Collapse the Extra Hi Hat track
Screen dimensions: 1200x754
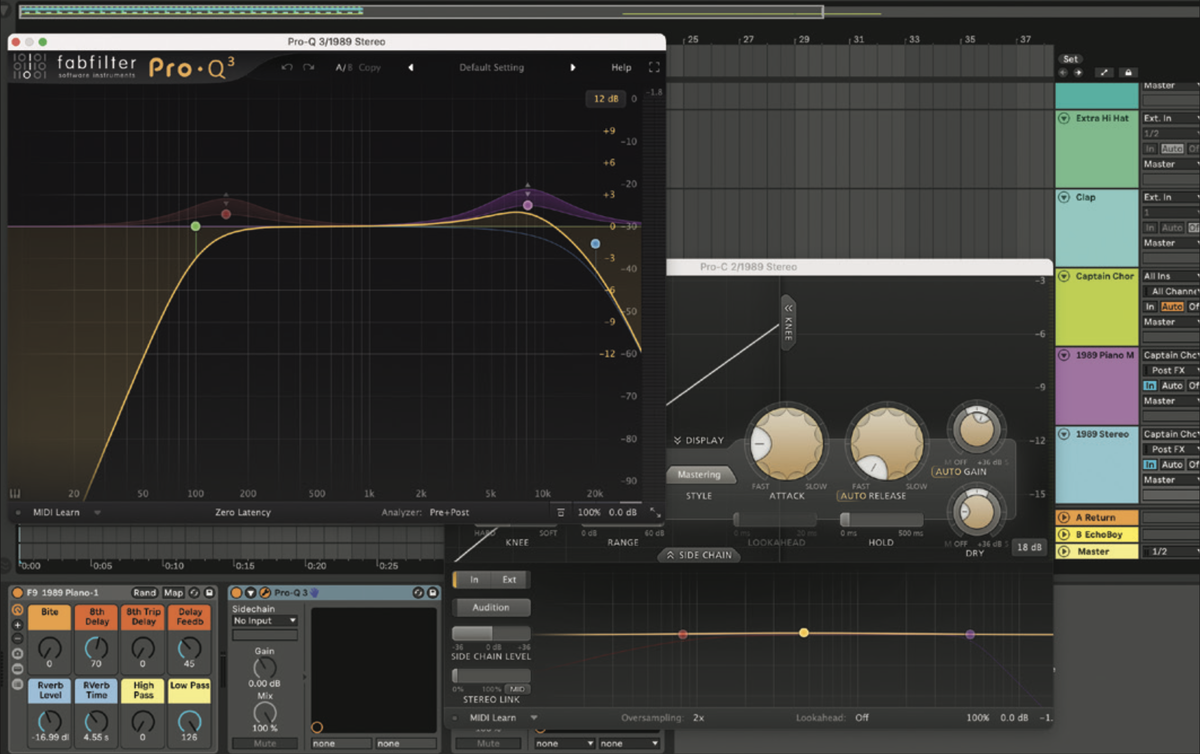(x=1063, y=118)
